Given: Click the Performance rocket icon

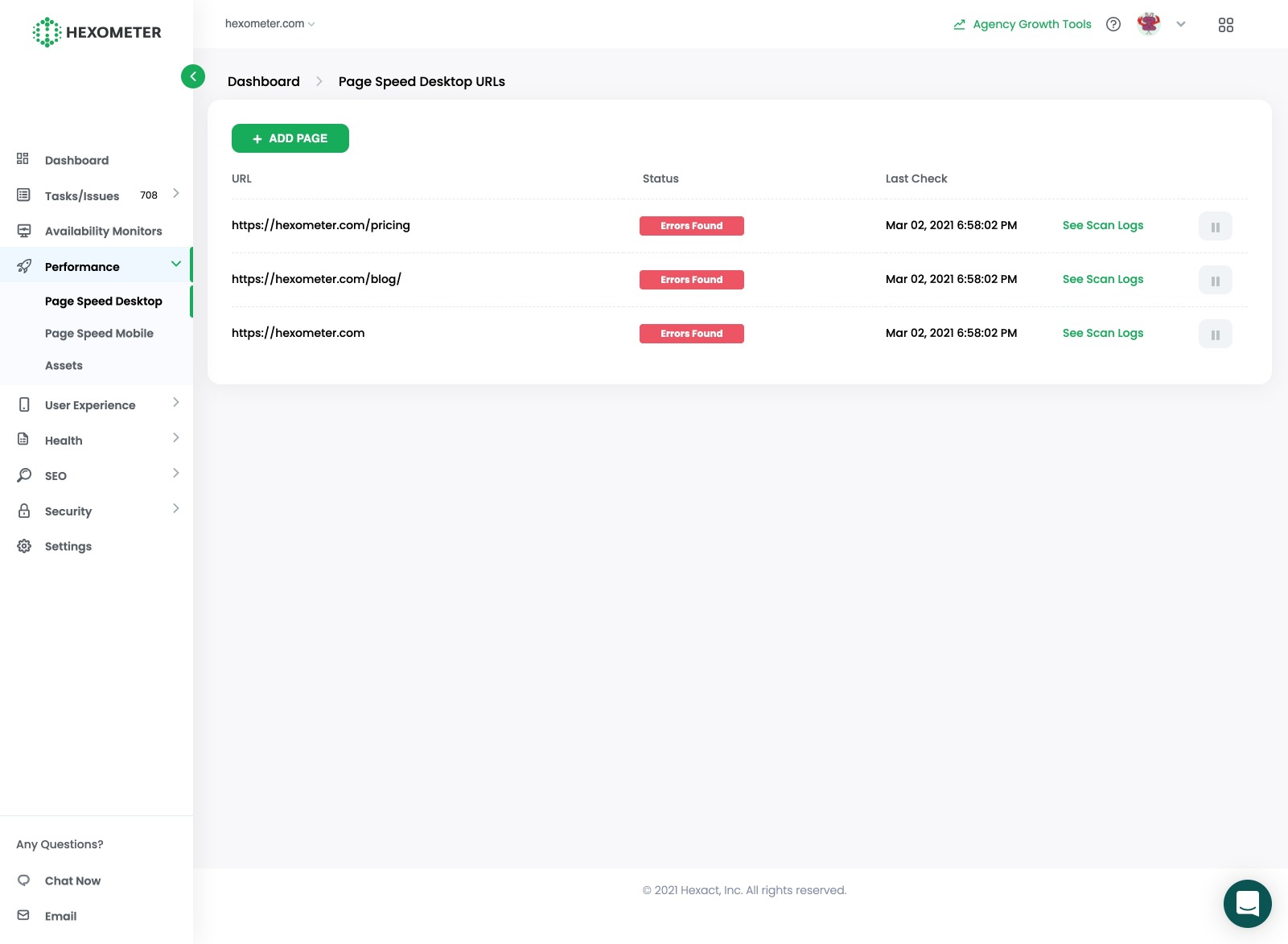Looking at the screenshot, I should pyautogui.click(x=23, y=266).
